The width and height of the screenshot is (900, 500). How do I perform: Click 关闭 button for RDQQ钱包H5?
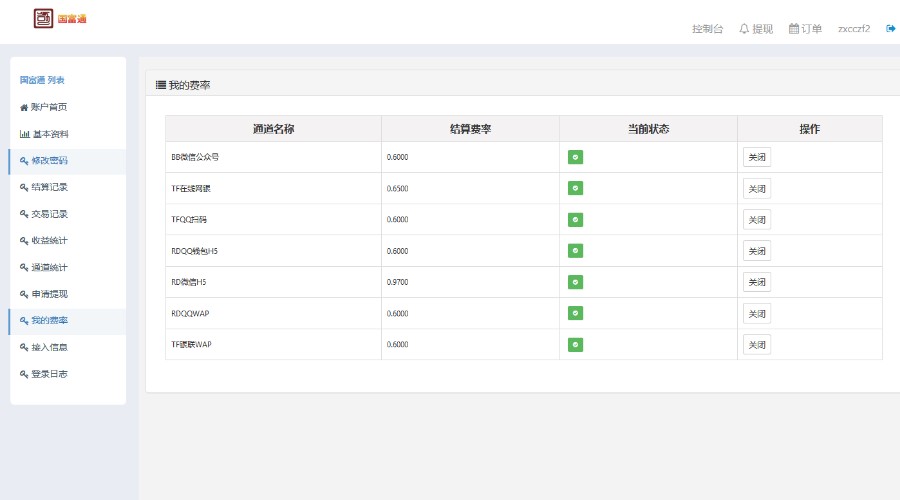(757, 251)
